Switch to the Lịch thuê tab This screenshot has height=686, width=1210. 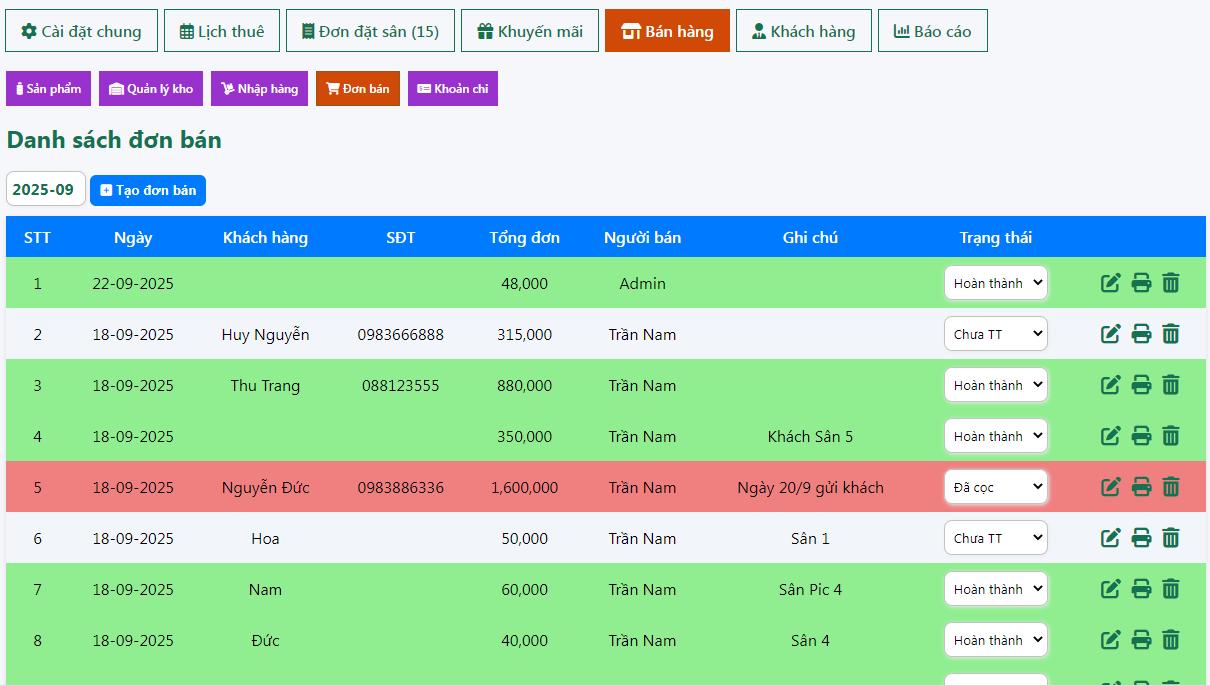pyautogui.click(x=222, y=31)
